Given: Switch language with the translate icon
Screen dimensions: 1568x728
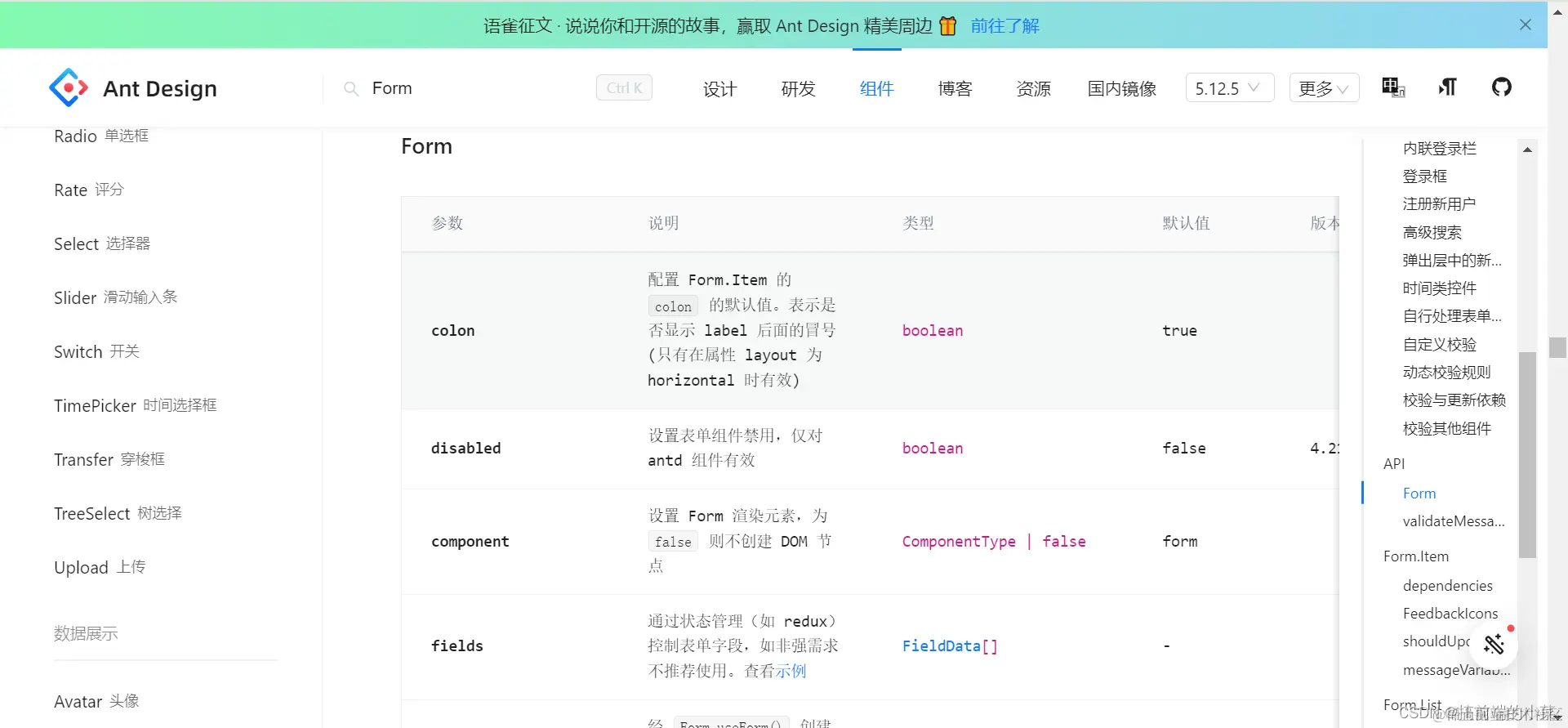Looking at the screenshot, I should [x=1393, y=87].
